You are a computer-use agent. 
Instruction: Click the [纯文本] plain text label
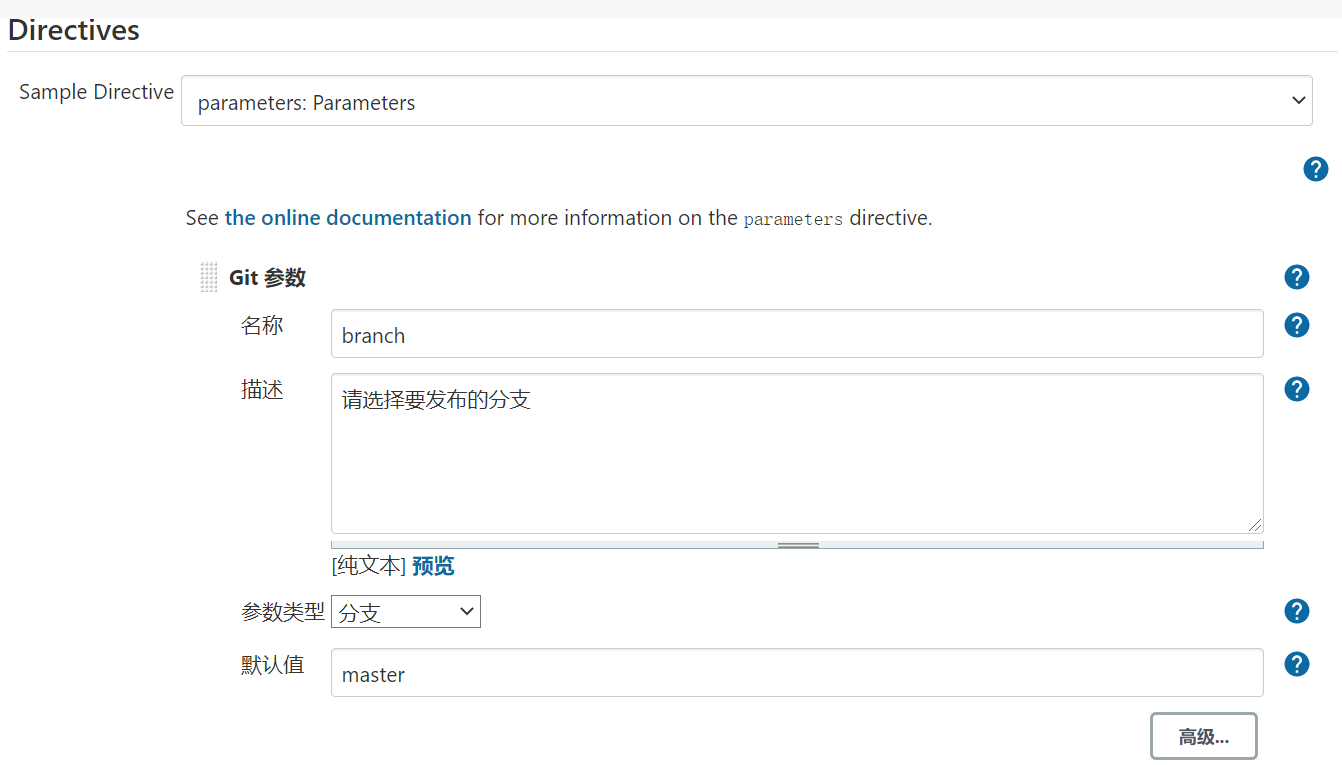pyautogui.click(x=369, y=566)
